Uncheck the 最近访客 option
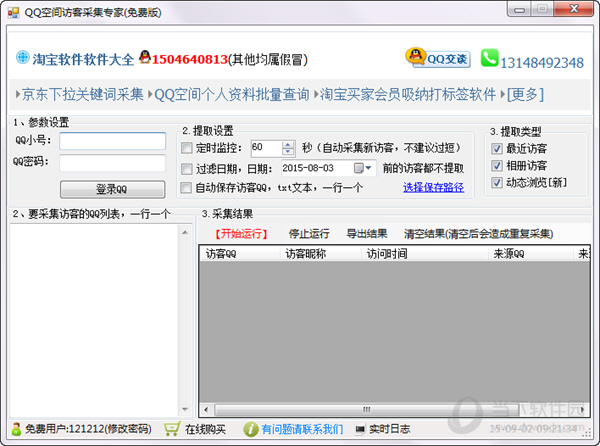 tap(497, 149)
